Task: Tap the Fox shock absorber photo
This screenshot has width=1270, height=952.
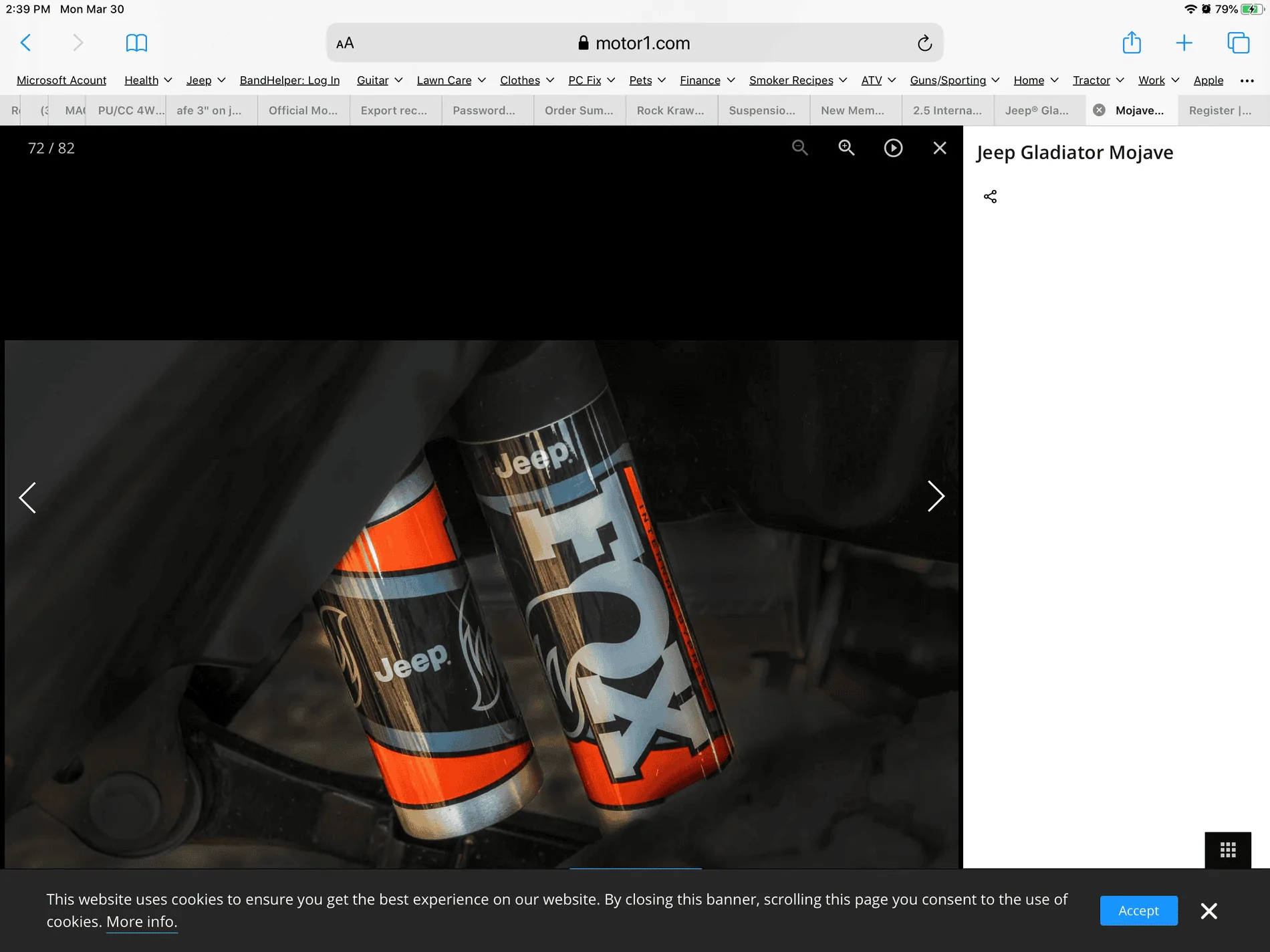Action: click(481, 604)
